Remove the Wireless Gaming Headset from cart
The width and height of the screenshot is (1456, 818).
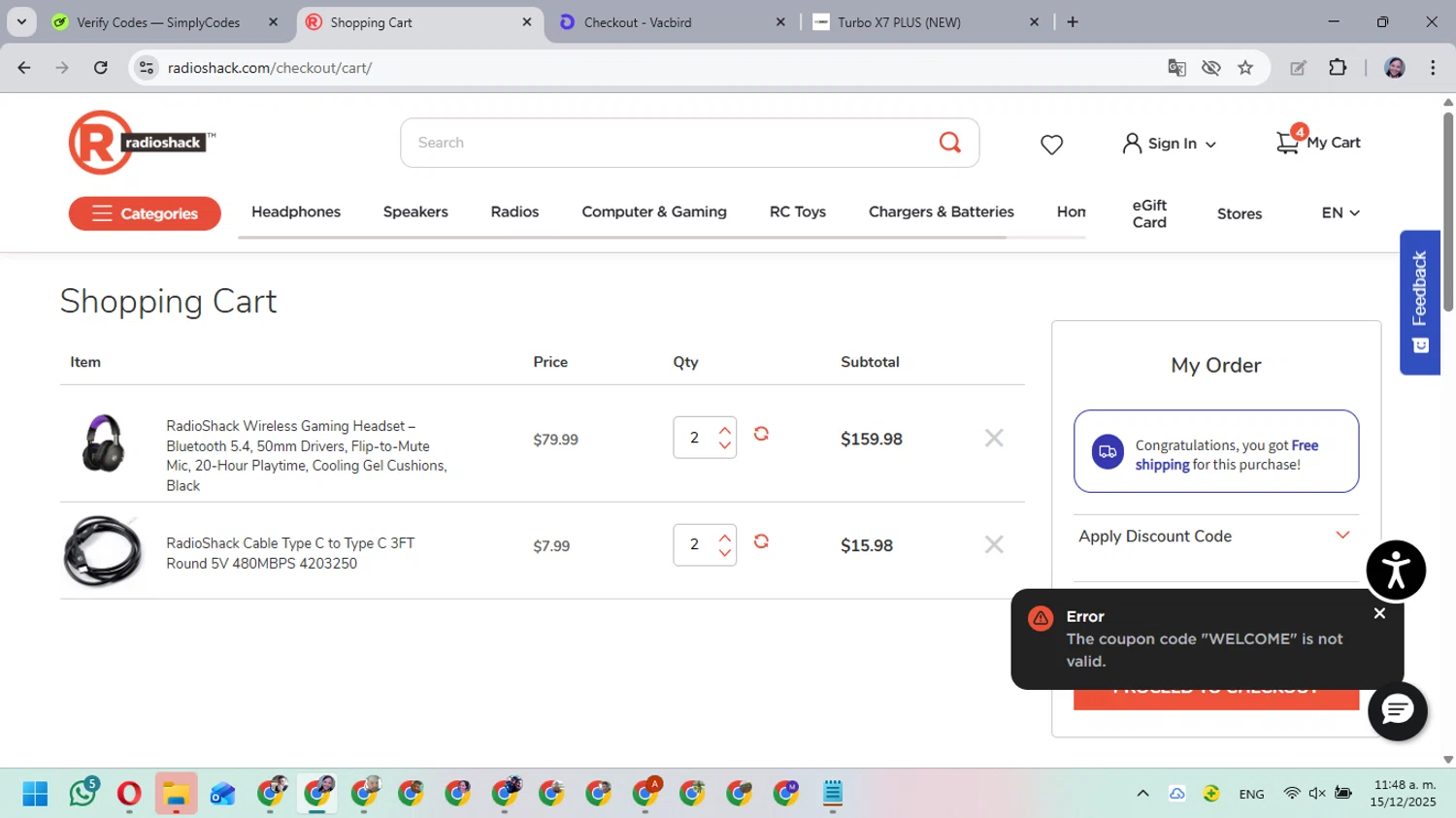994,438
